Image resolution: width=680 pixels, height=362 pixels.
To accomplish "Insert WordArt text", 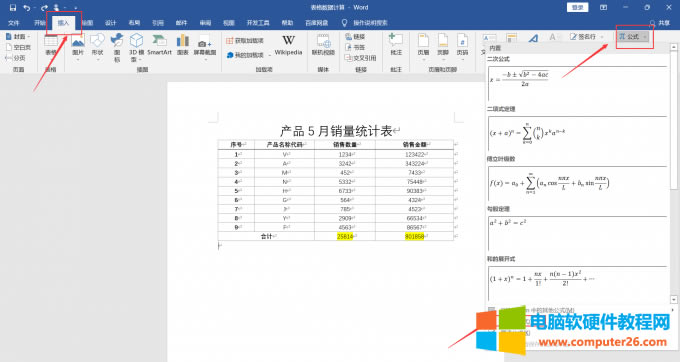I will (533, 38).
